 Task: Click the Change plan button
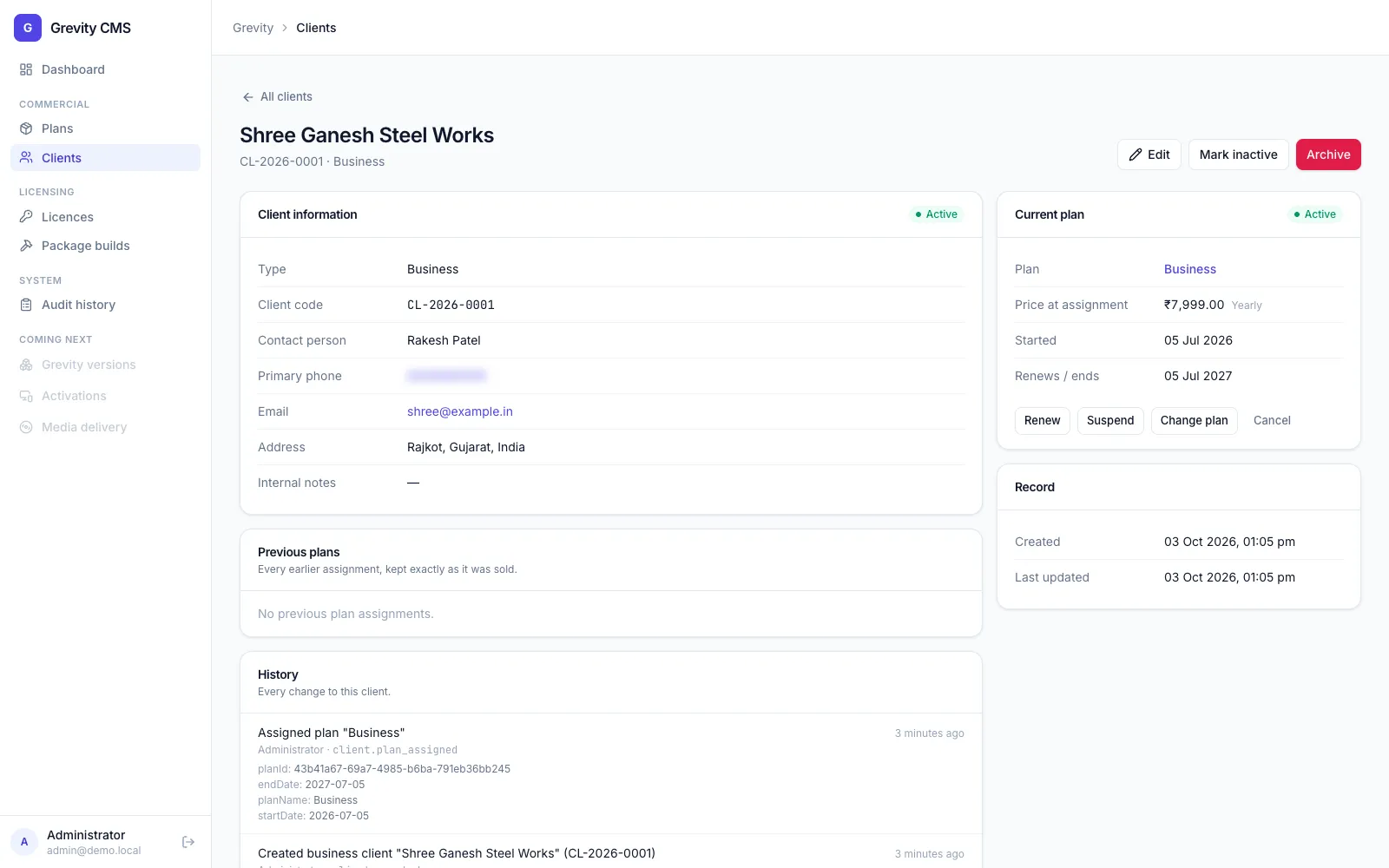[1194, 420]
